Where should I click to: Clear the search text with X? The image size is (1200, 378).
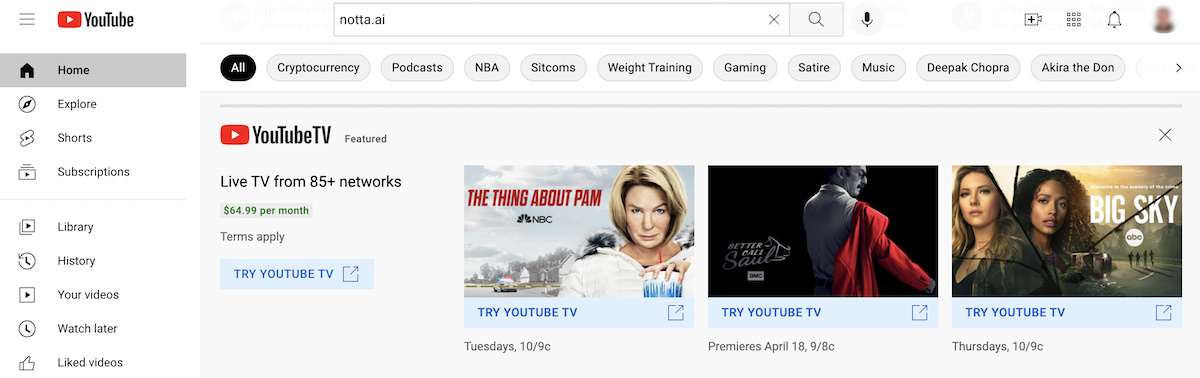click(x=773, y=19)
